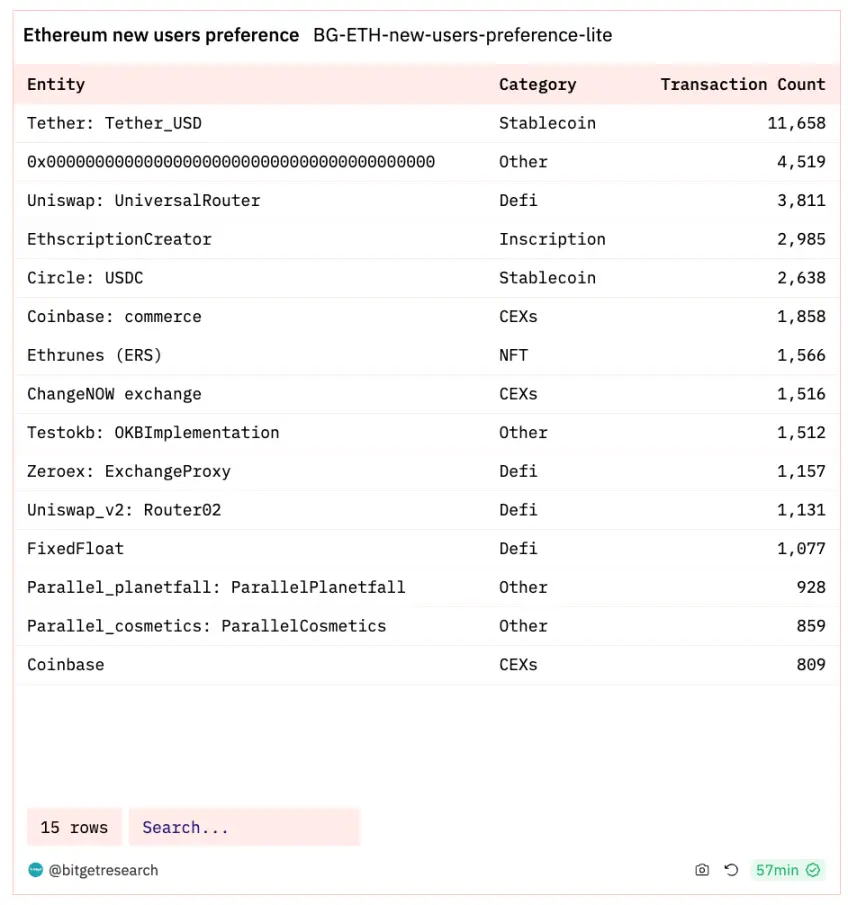Select the FixedFloat entity cell
Viewport: 848px width, 905px height.
tap(75, 548)
